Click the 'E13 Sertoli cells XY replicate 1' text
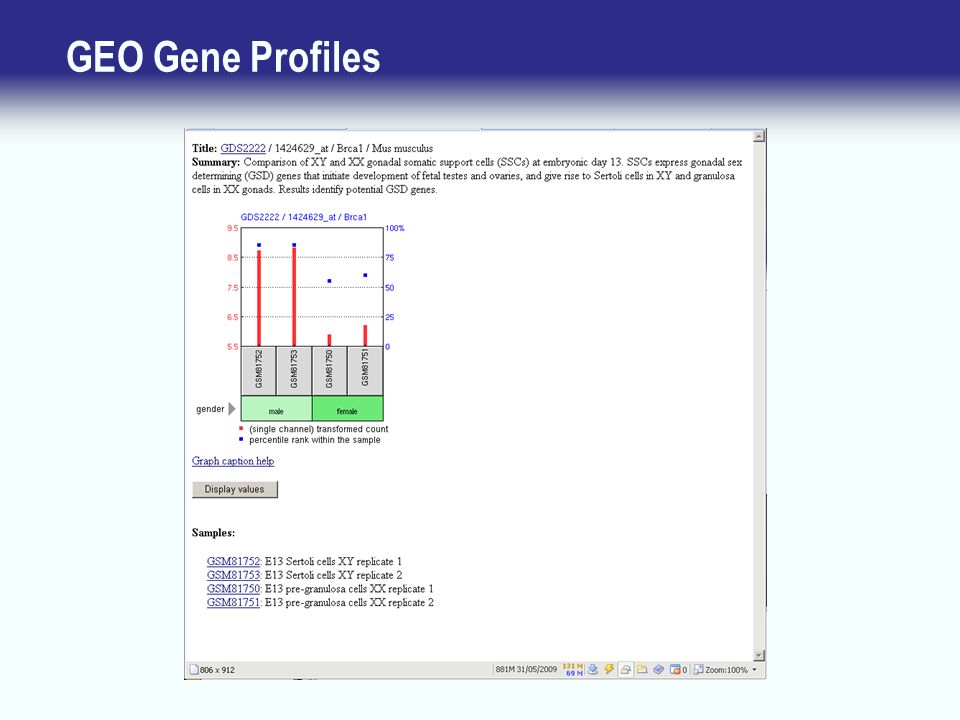 pyautogui.click(x=333, y=561)
